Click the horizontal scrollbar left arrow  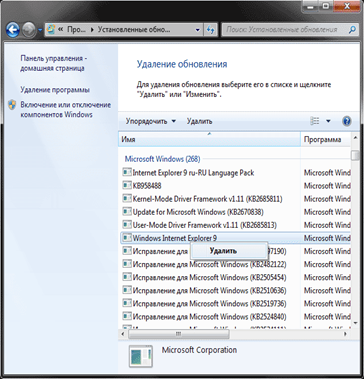123,334
